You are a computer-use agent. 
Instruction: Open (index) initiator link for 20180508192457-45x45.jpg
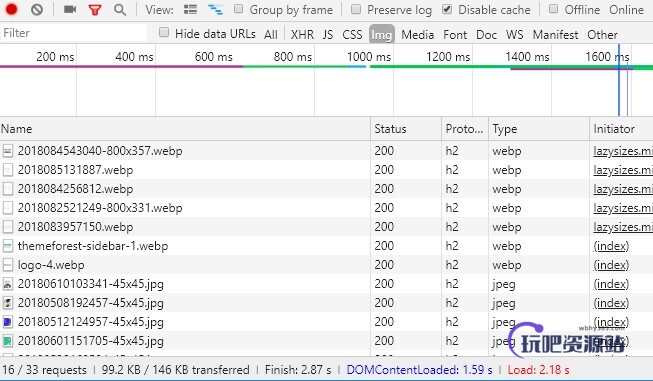(x=611, y=303)
